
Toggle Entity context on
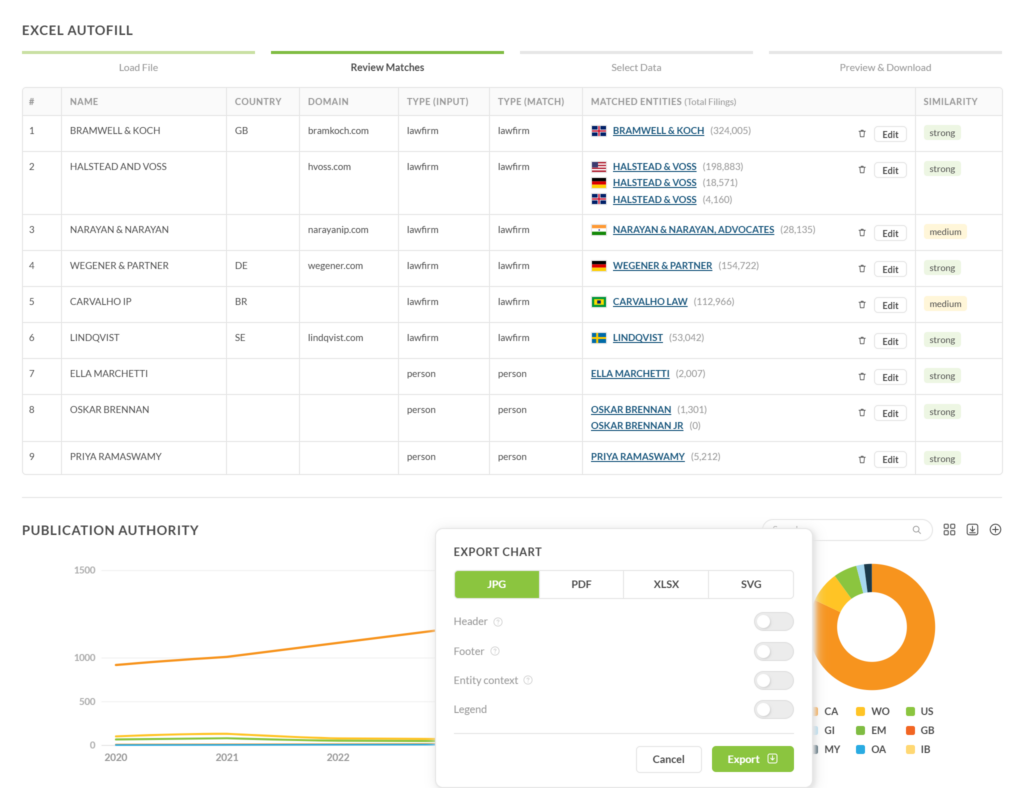(773, 680)
